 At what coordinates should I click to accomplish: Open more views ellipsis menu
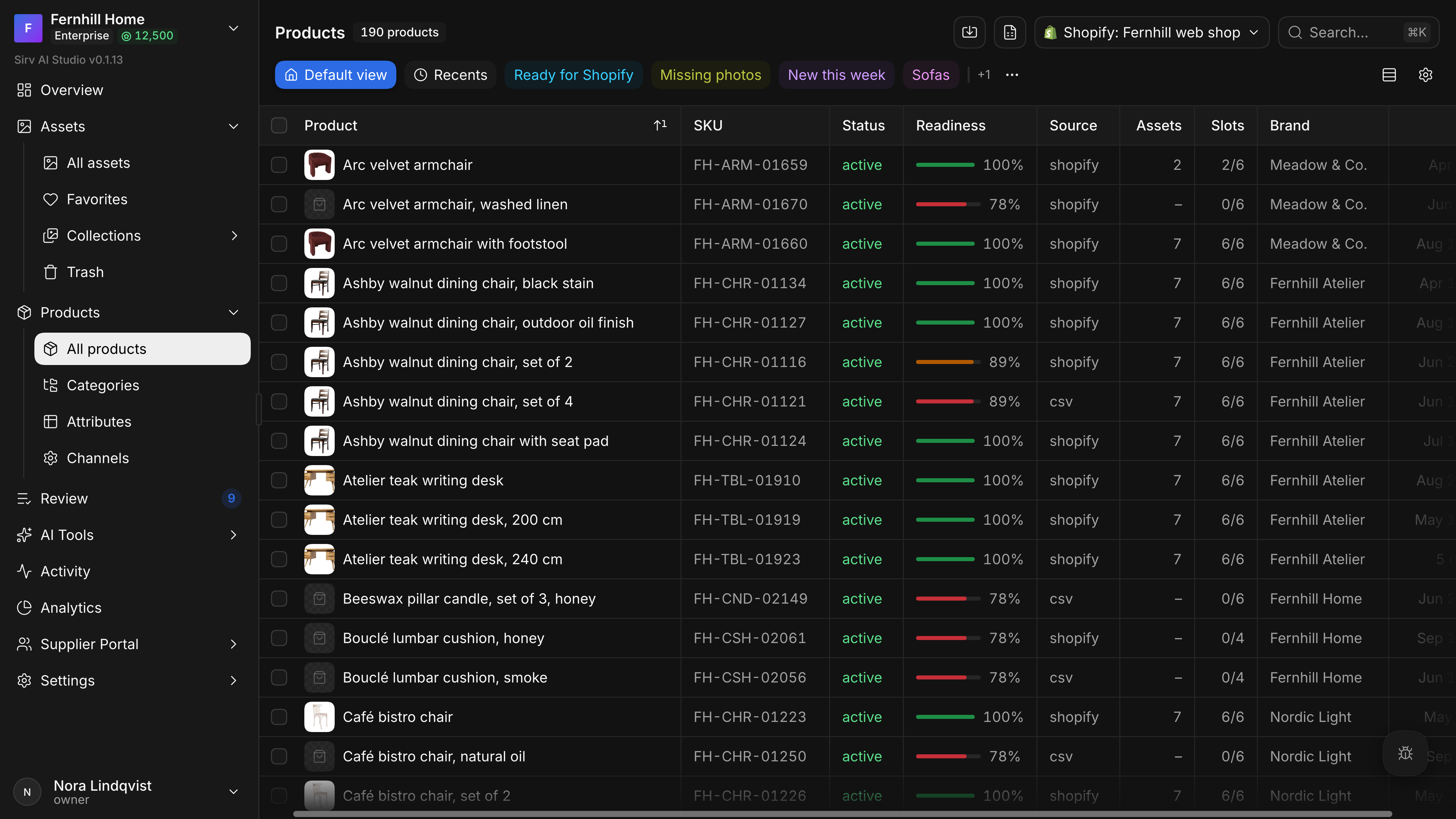[x=1012, y=74]
